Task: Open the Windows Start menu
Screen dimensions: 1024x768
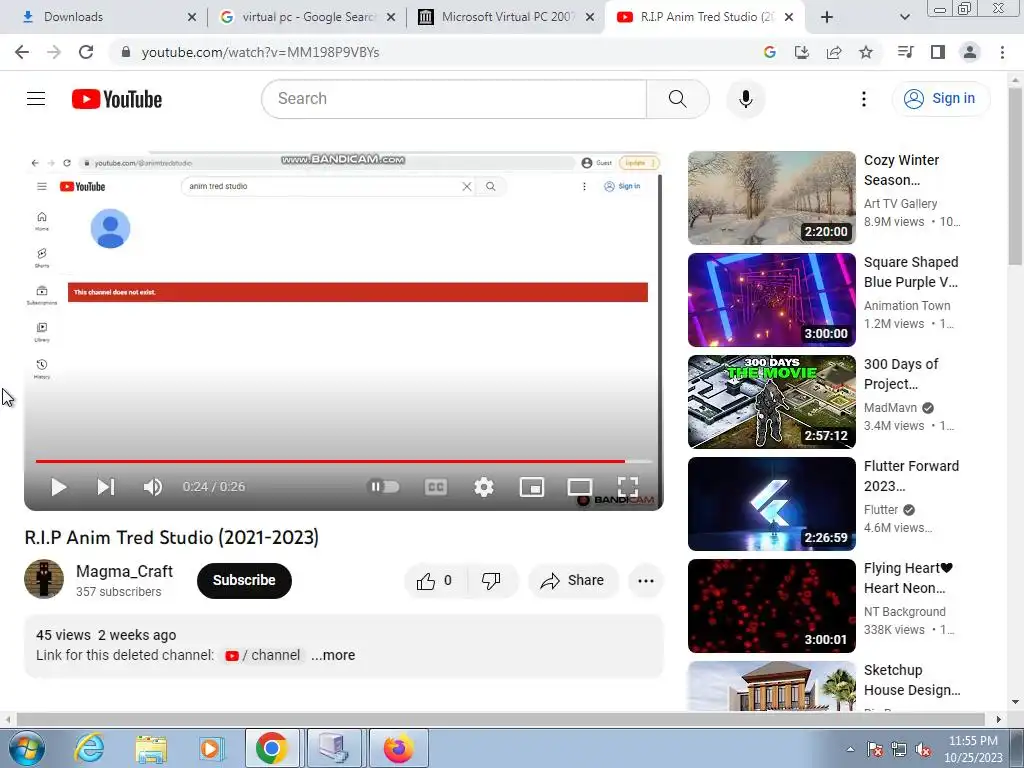Action: pos(27,748)
